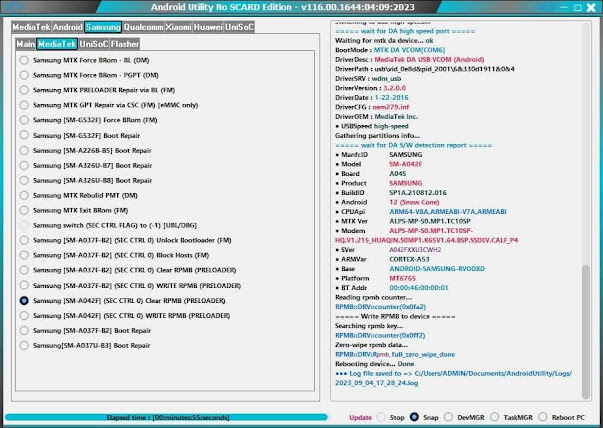
Task: Open the top-level MediaTek tab
Action: (x=32, y=27)
